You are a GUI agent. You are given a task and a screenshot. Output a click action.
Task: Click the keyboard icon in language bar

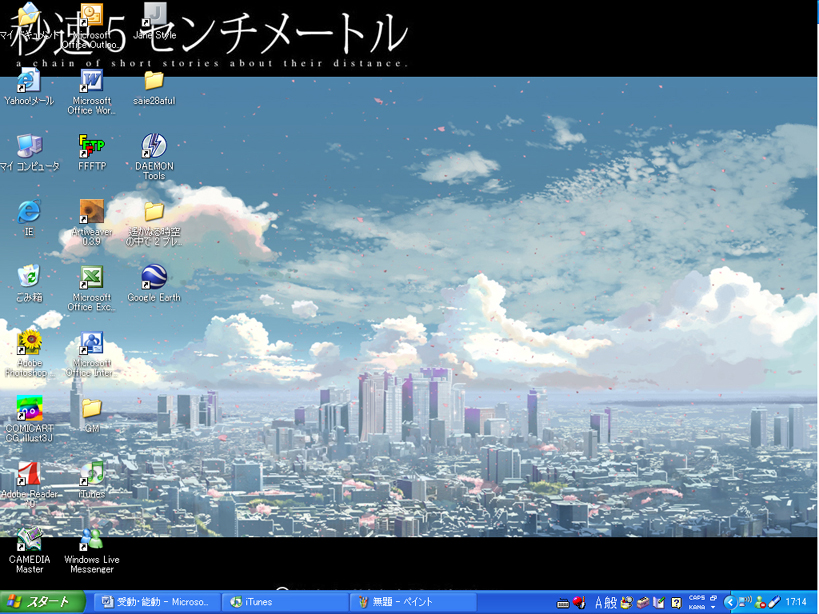click(563, 604)
